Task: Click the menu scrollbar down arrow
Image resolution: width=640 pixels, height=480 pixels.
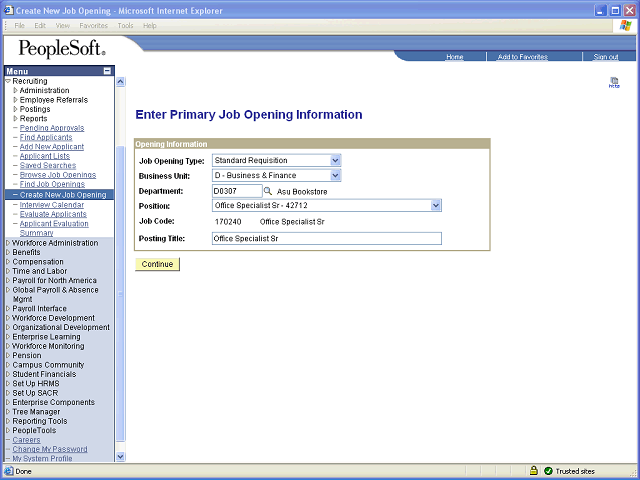Action: tap(120, 457)
